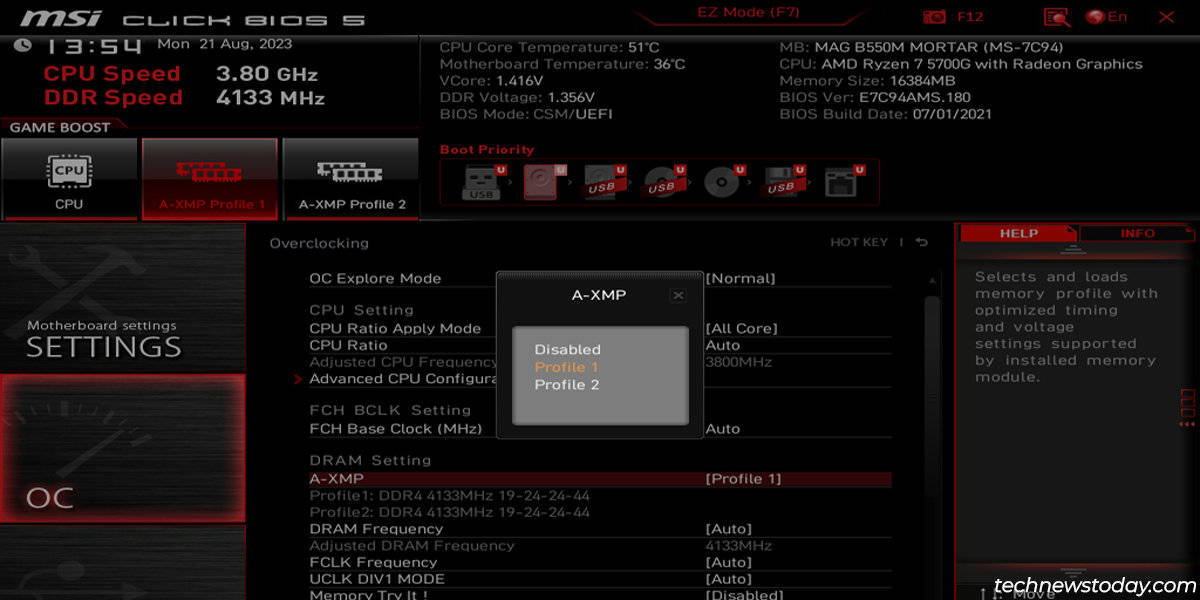The width and height of the screenshot is (1200, 600).
Task: Click the 'Adjusted CPU Frequency' row
Action: click(600, 362)
